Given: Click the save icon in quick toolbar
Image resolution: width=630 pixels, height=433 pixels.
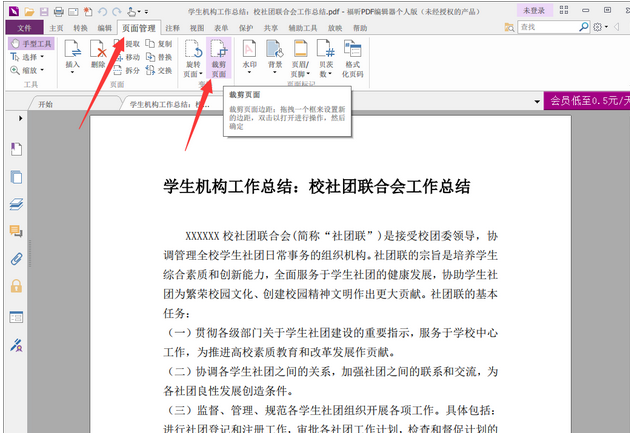Looking at the screenshot, I should 44,12.
